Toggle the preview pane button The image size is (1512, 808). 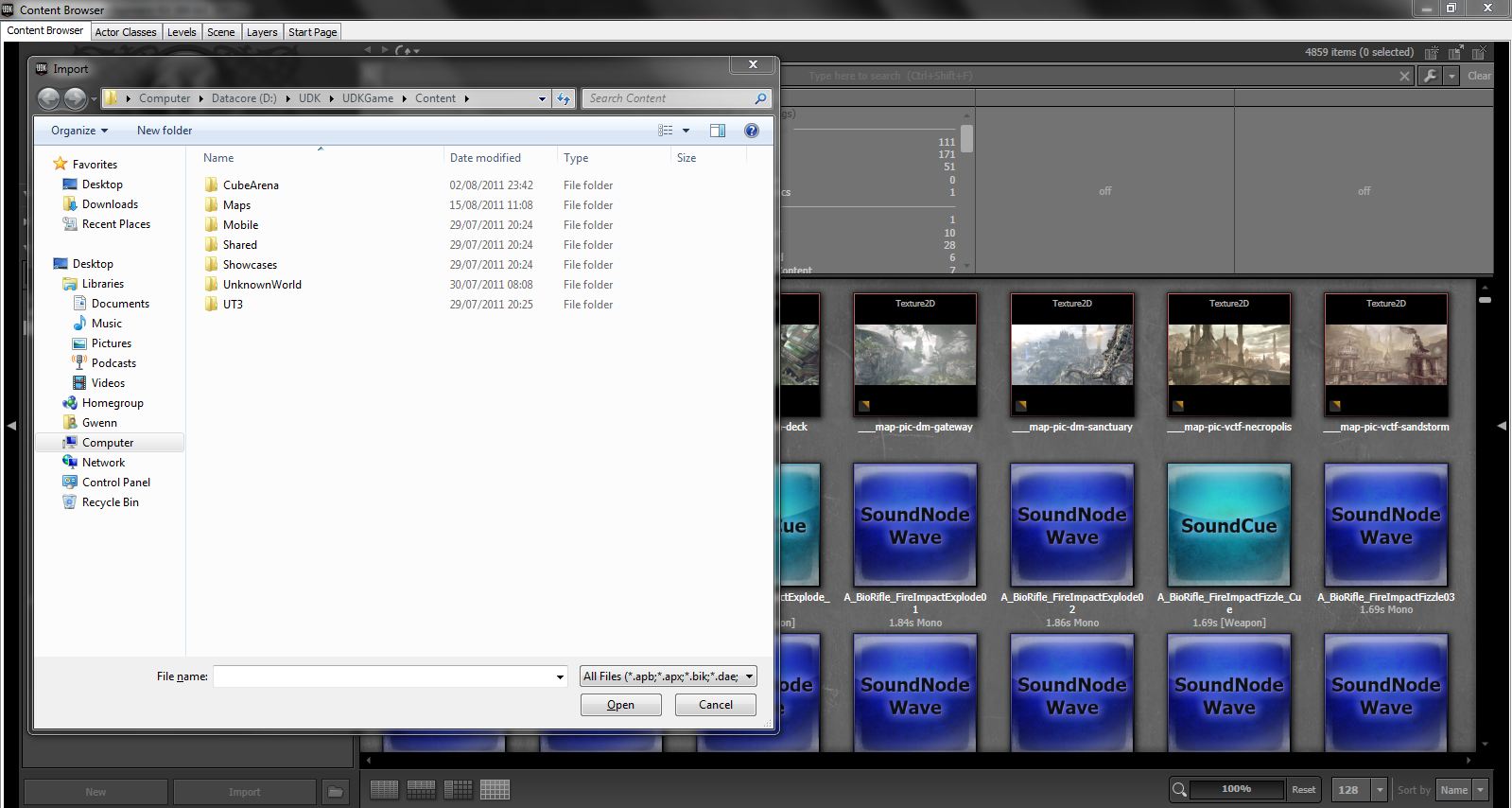pos(718,131)
